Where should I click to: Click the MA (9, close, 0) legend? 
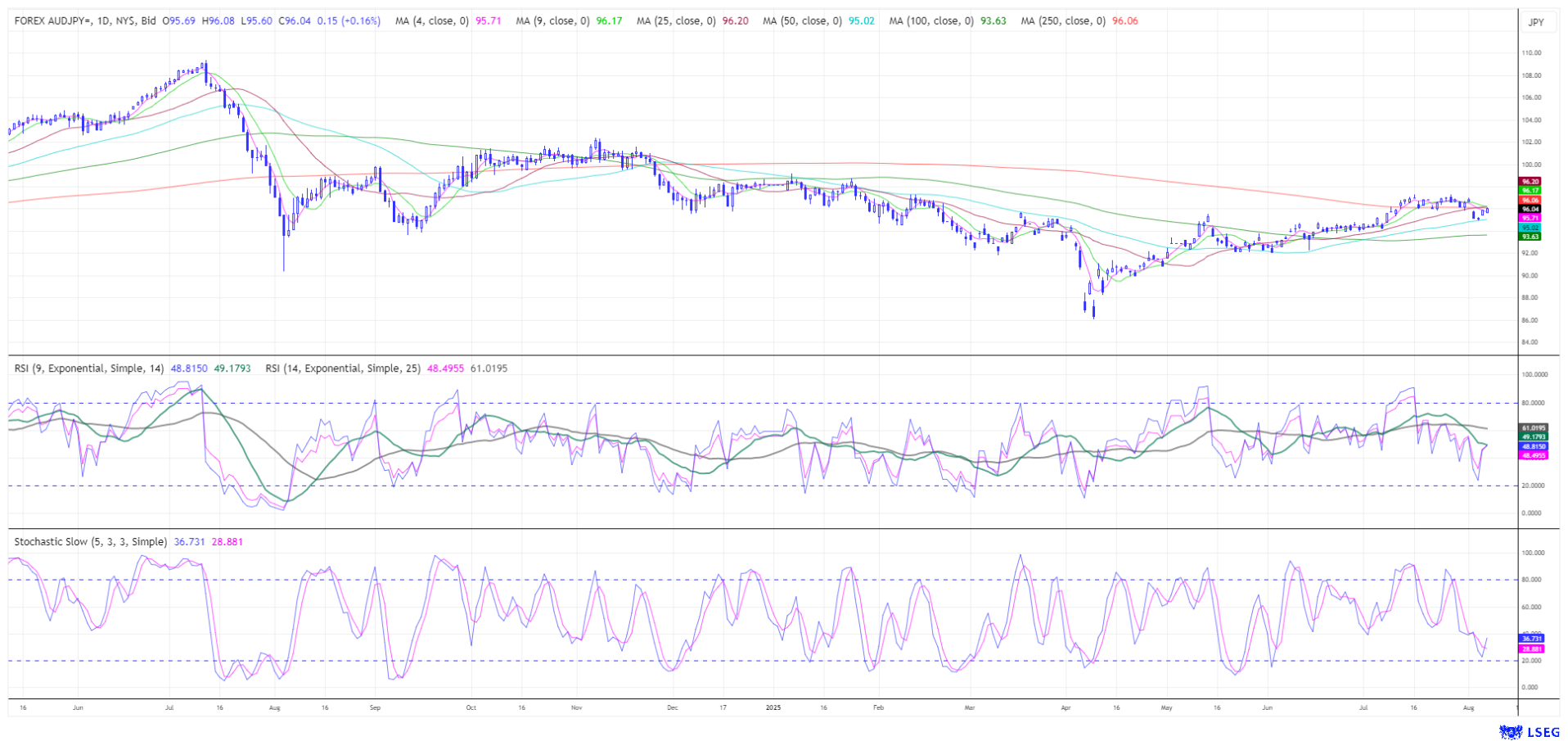(x=552, y=21)
